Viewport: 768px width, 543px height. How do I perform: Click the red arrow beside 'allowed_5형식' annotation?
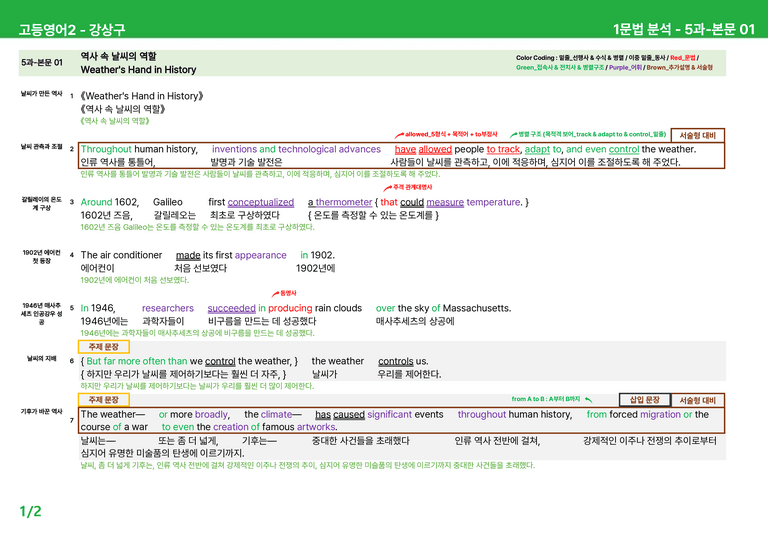point(399,135)
